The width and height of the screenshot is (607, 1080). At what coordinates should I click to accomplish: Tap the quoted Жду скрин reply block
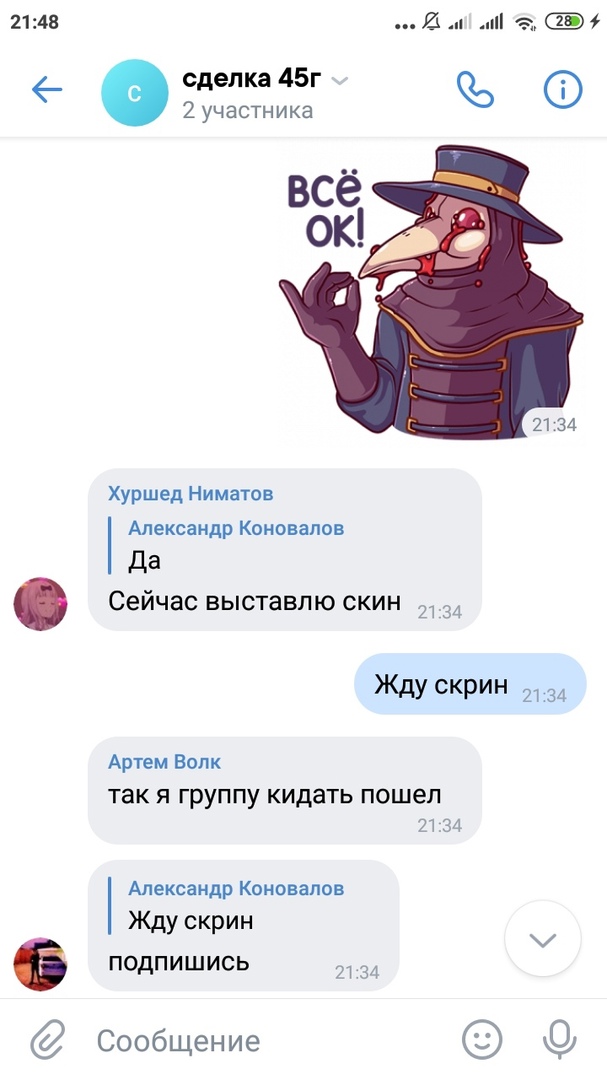(227, 906)
